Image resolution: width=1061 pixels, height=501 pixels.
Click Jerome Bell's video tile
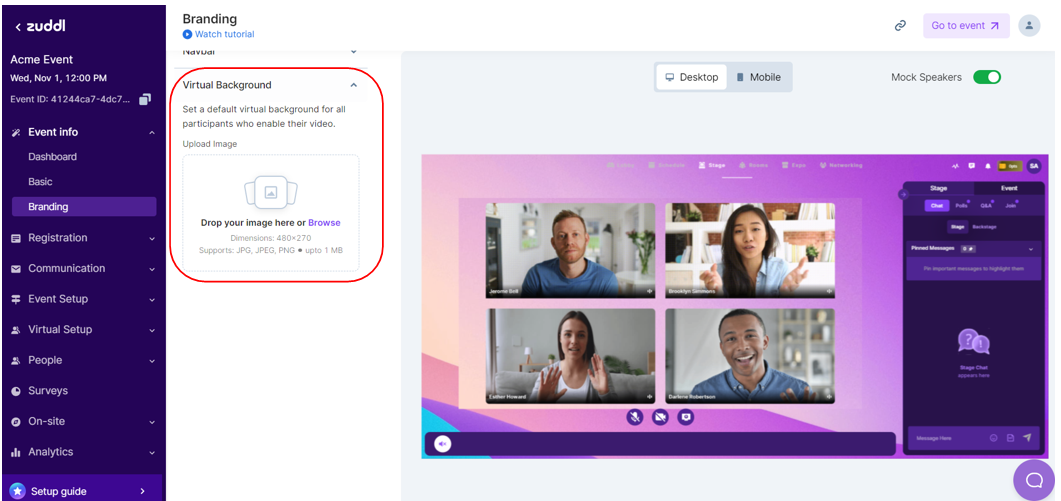pyautogui.click(x=570, y=250)
